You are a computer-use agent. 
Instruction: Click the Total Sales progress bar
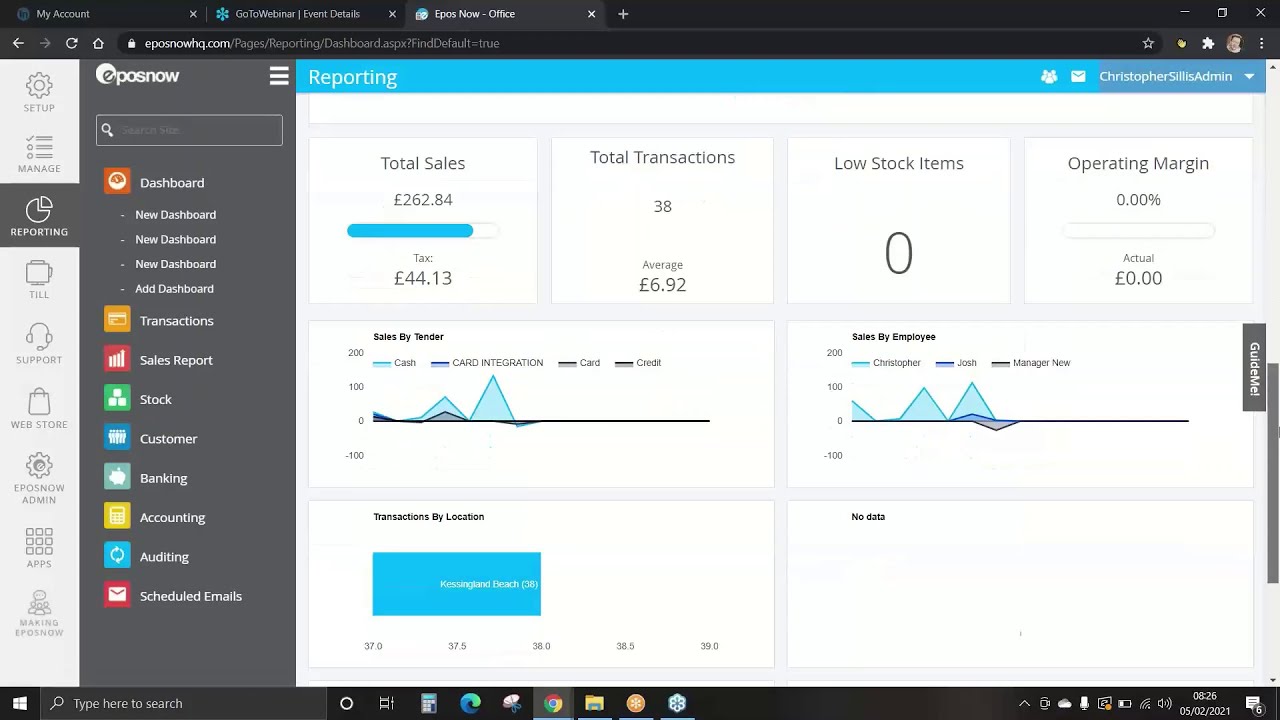coord(422,231)
